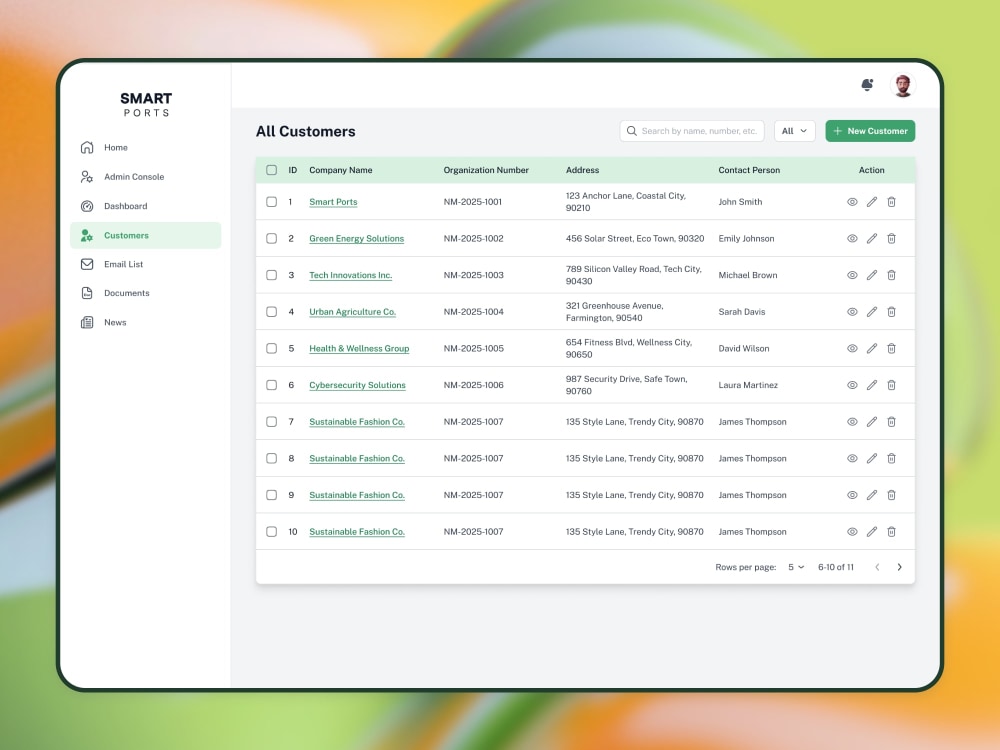1000x750 pixels.
Task: Click the 6-10 of 11 page indicator
Action: 835,568
